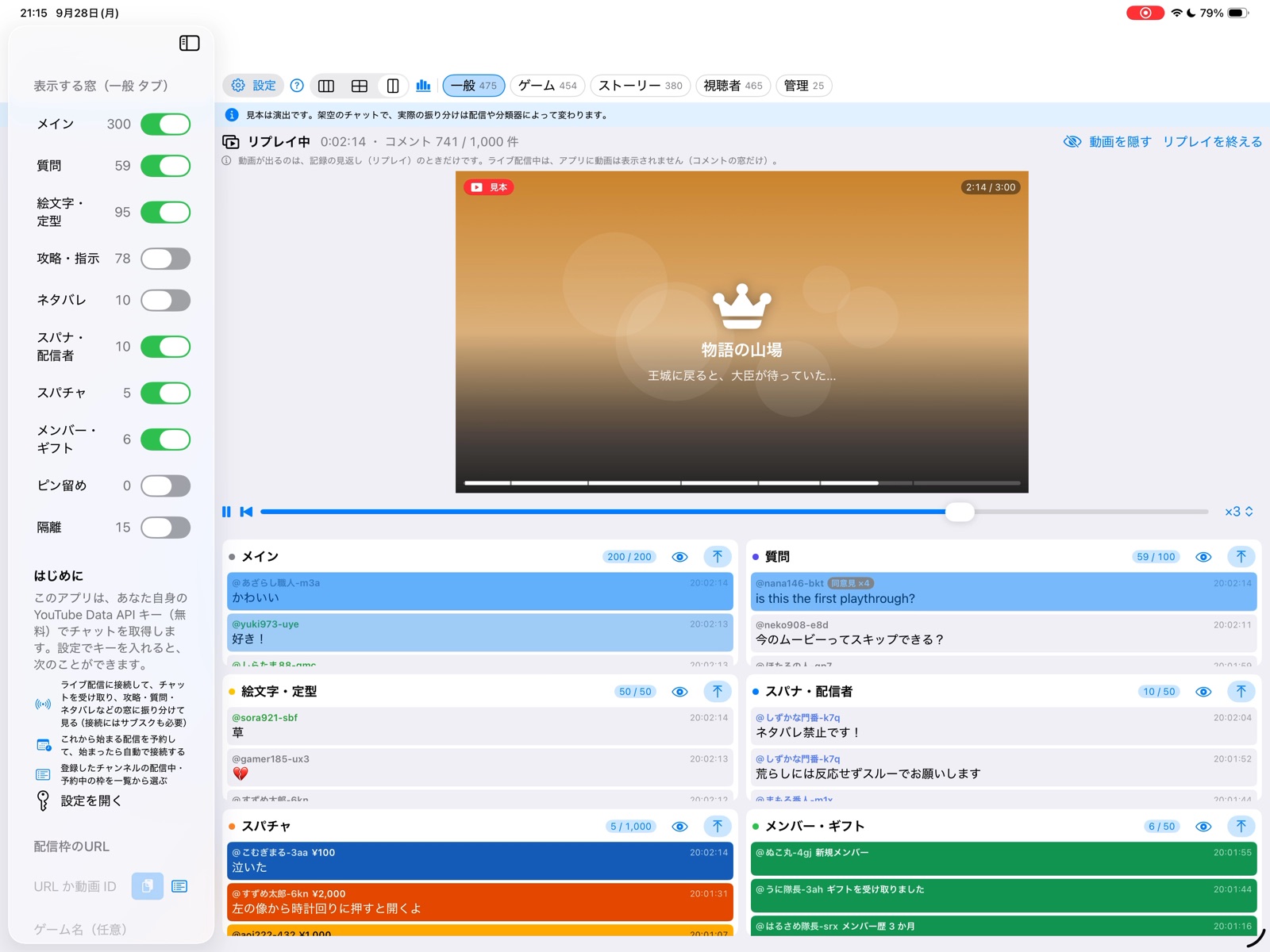Change the x3 playback speed stepper

[1239, 512]
